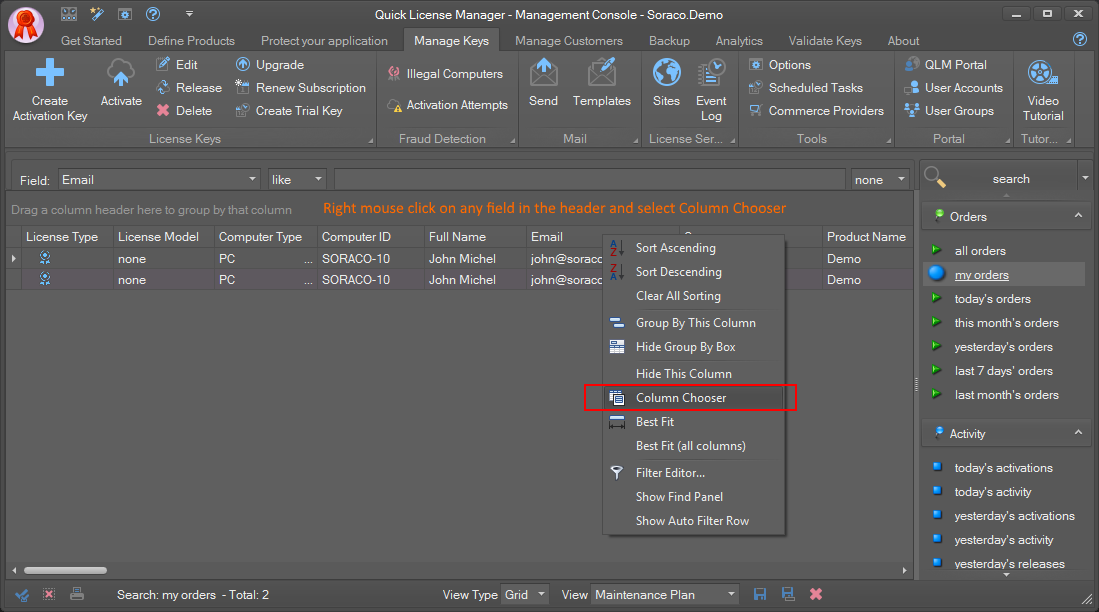
Task: Expand the first row indicator arrow
Action: (13, 259)
